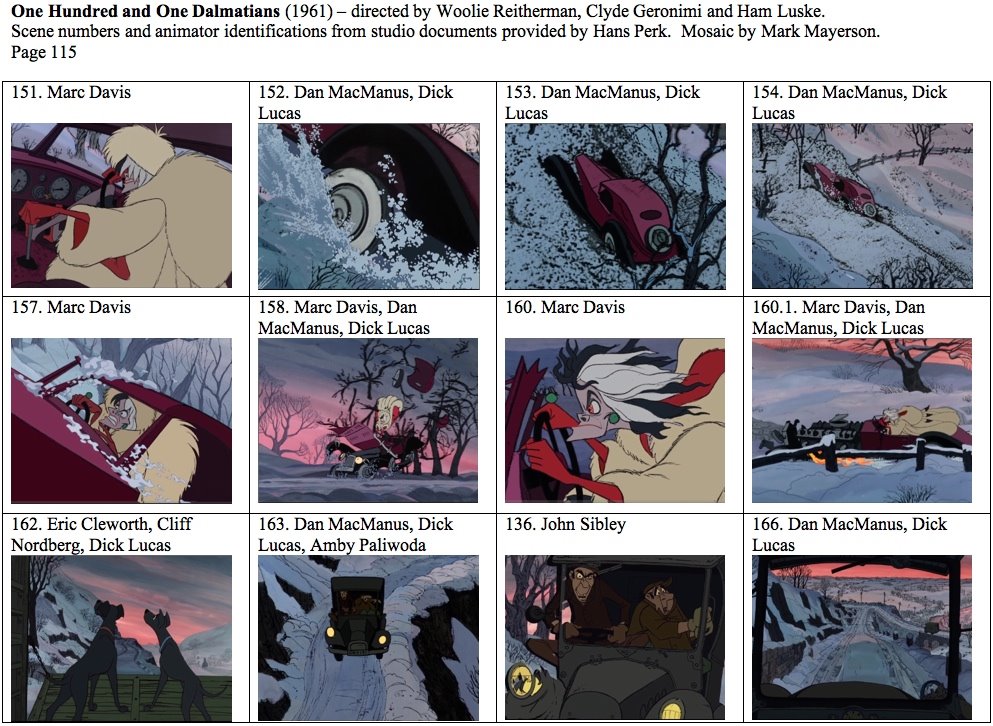
Task: Select scene 158 crashing car image
Action: point(368,421)
